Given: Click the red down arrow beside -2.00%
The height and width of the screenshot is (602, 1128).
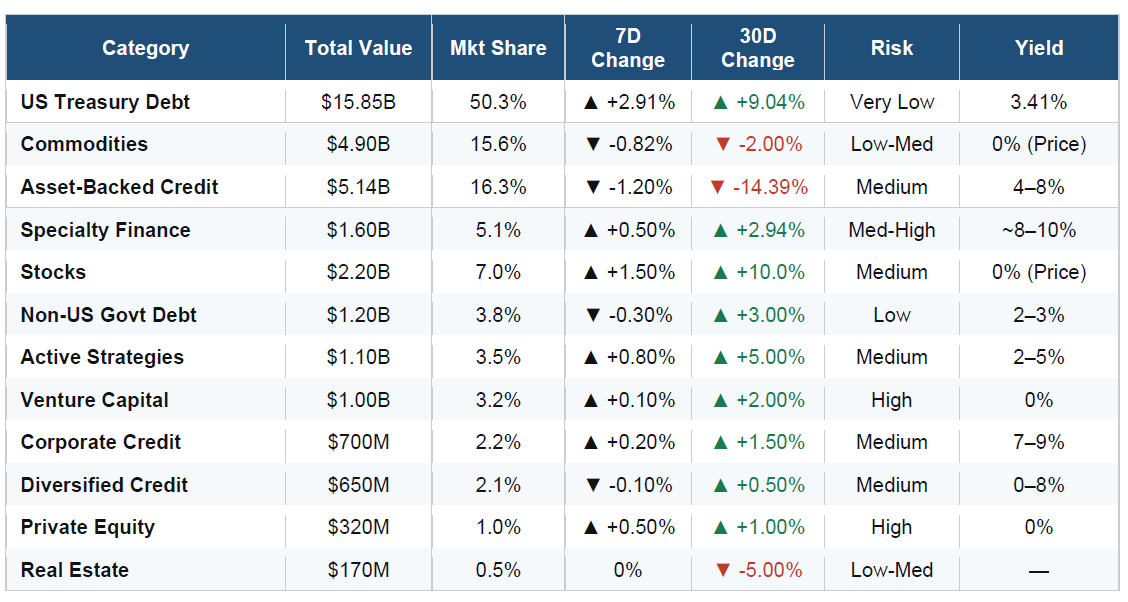Looking at the screenshot, I should click(x=723, y=145).
